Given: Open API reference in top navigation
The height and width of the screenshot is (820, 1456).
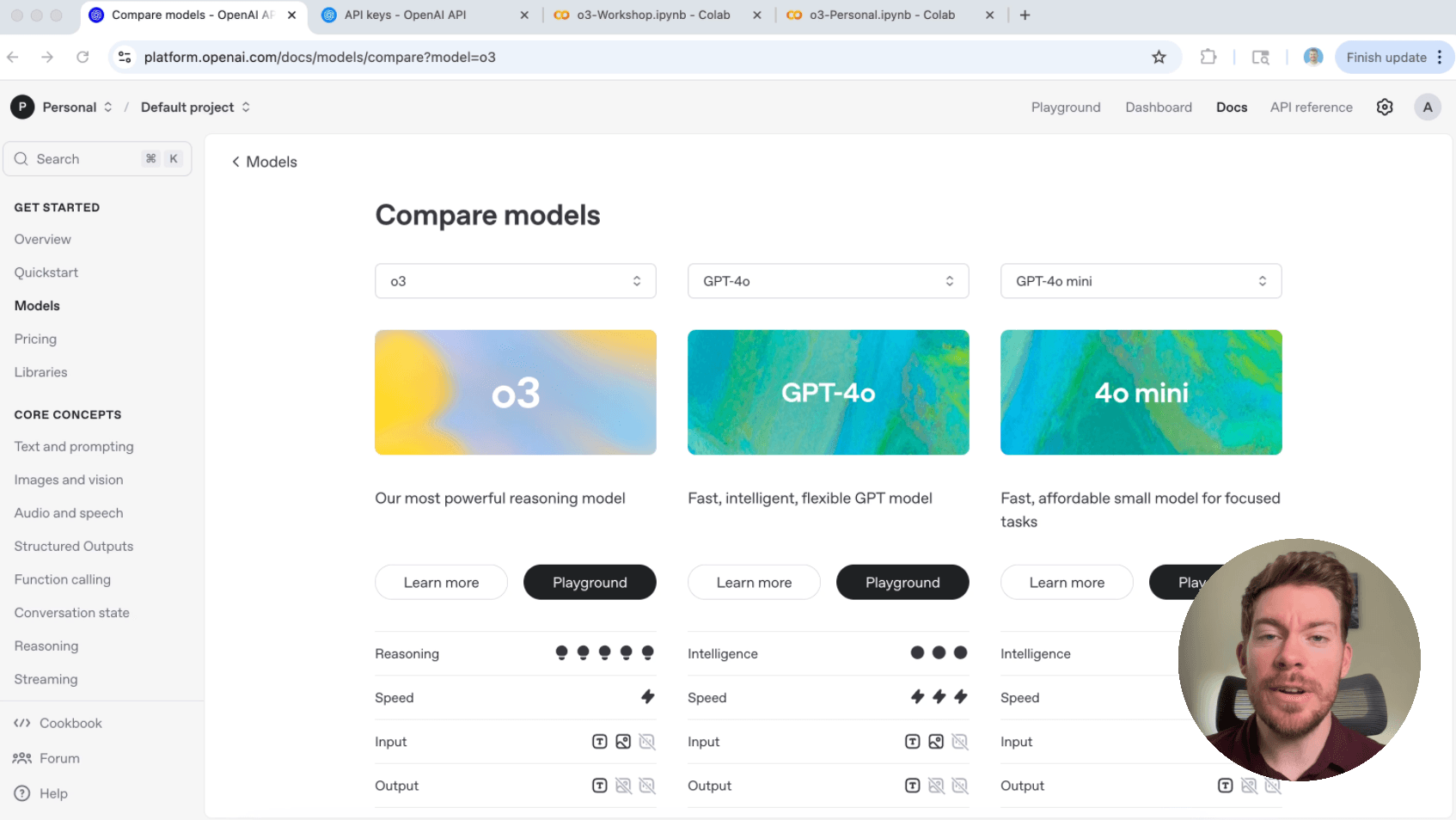Looking at the screenshot, I should coord(1312,107).
